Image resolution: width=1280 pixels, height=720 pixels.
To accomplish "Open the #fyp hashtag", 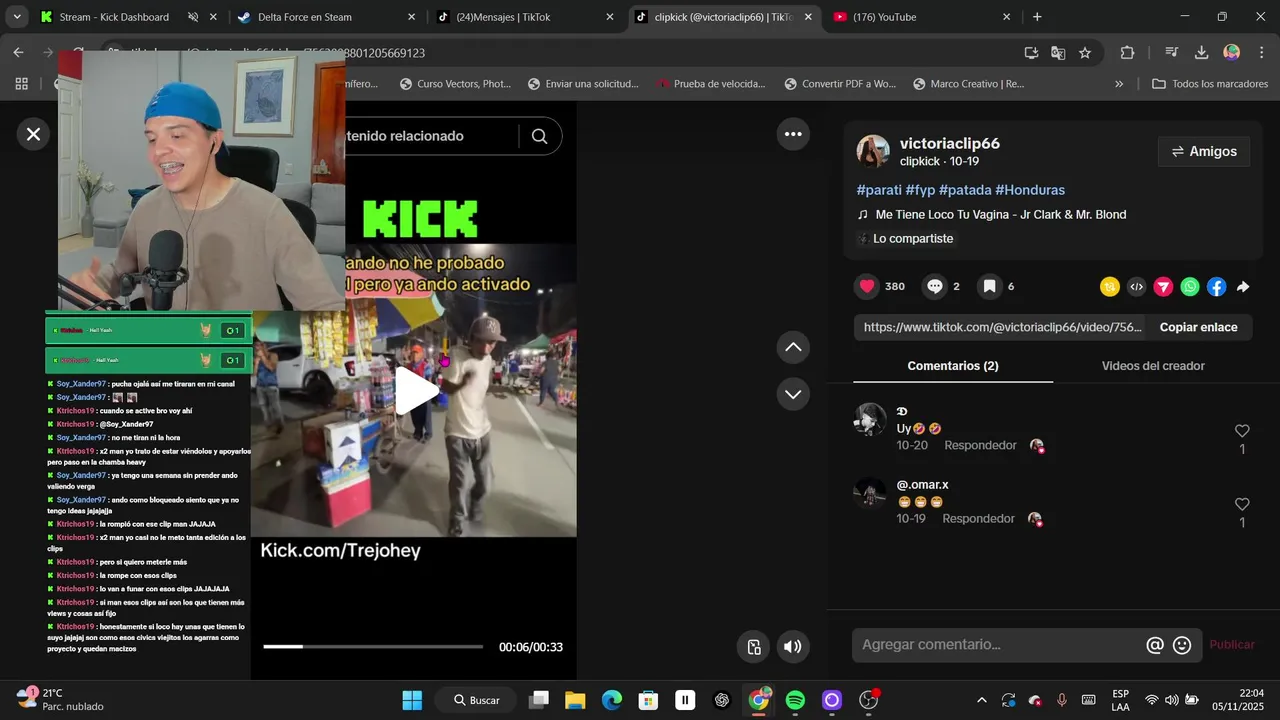I will (x=920, y=190).
